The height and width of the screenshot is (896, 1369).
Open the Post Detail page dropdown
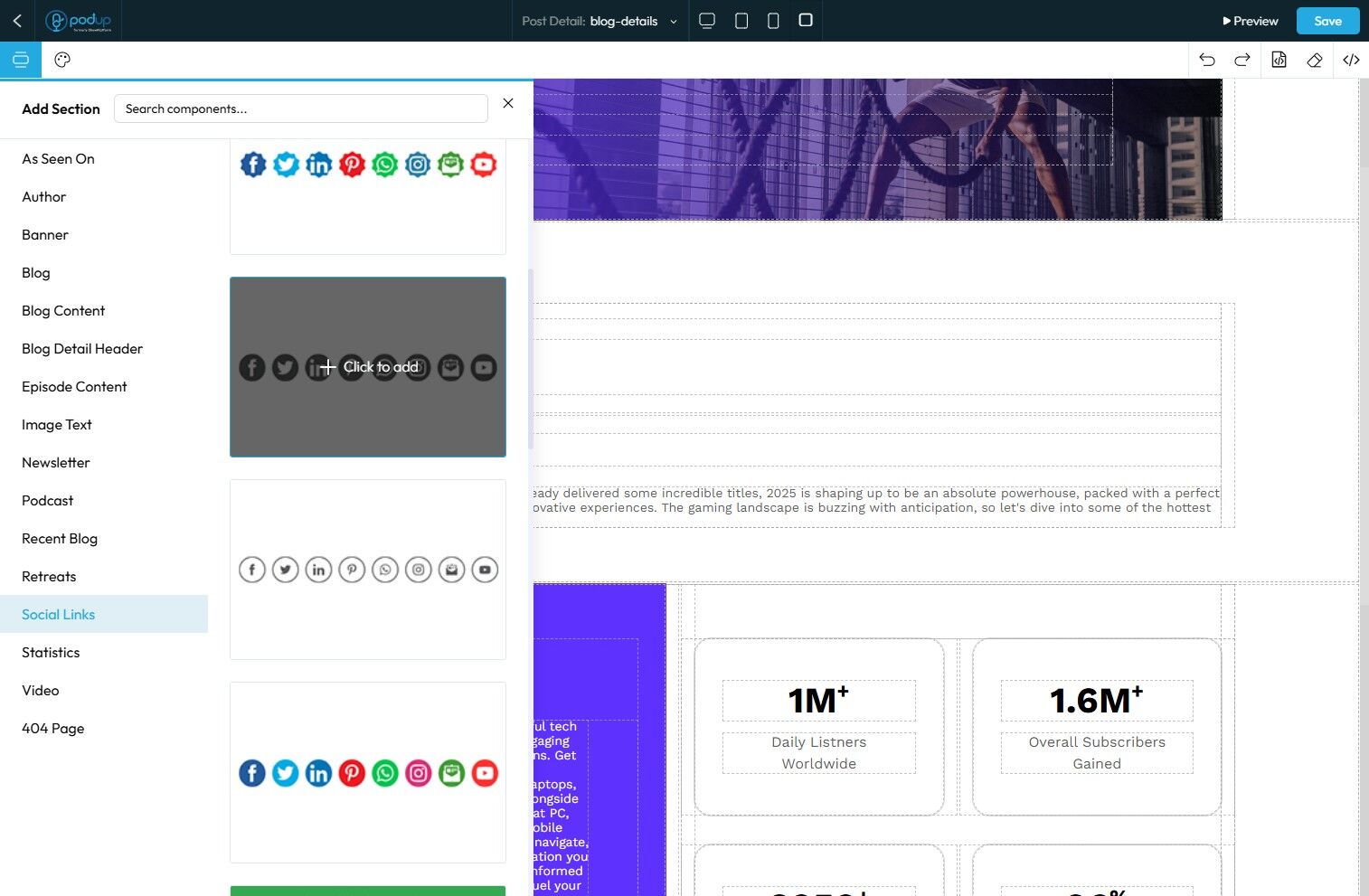[600, 21]
